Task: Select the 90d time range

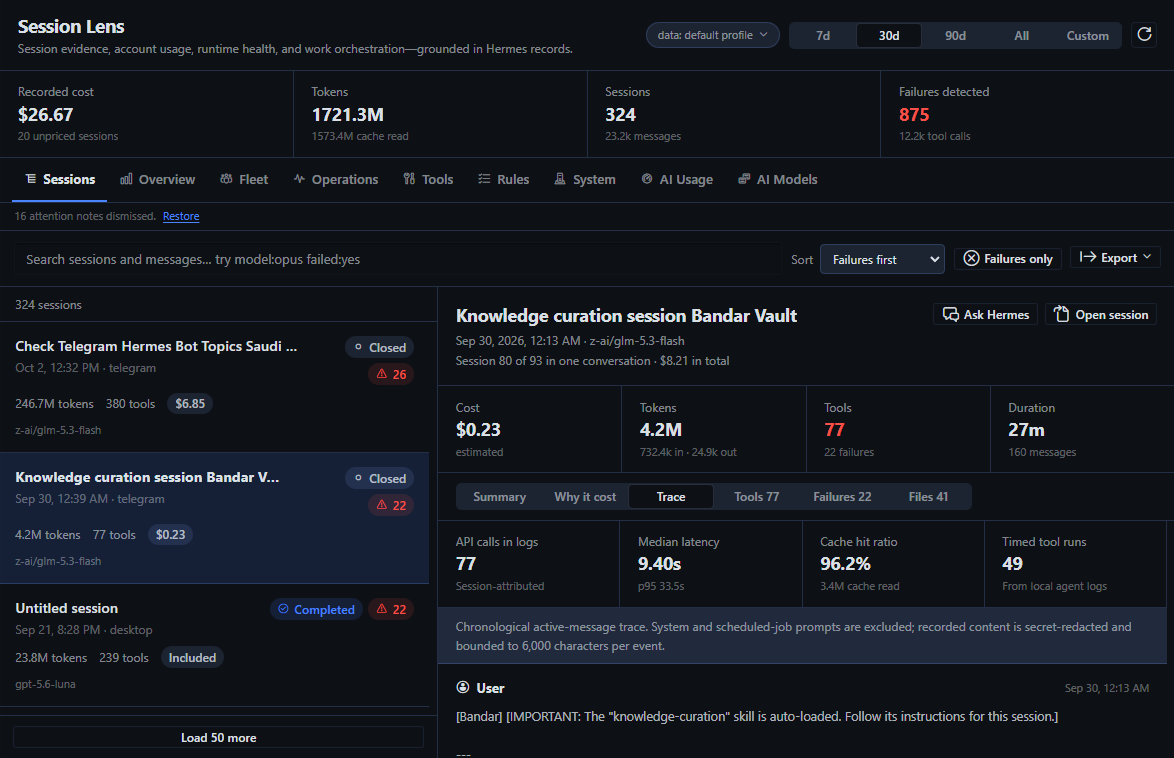Action: coord(955,35)
